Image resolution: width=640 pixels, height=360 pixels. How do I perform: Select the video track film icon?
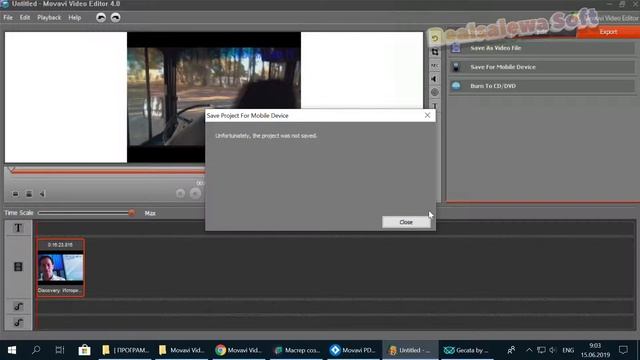(18, 267)
